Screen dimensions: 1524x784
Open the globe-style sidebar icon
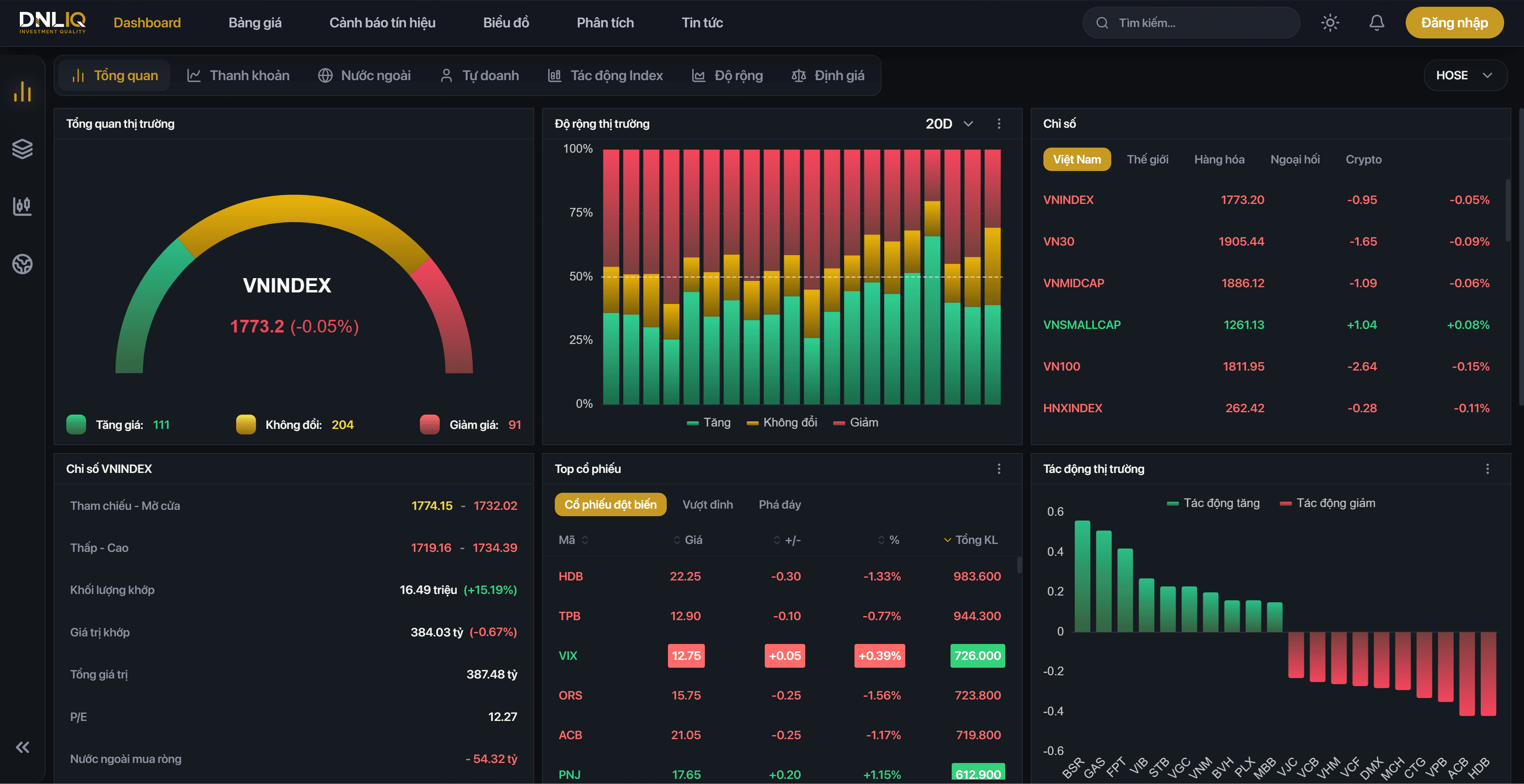(x=23, y=264)
